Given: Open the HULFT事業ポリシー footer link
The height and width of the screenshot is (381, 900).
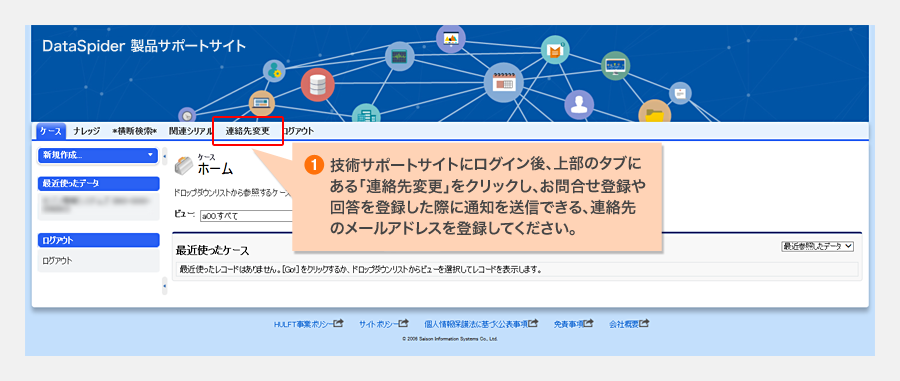Looking at the screenshot, I should 303,324.
